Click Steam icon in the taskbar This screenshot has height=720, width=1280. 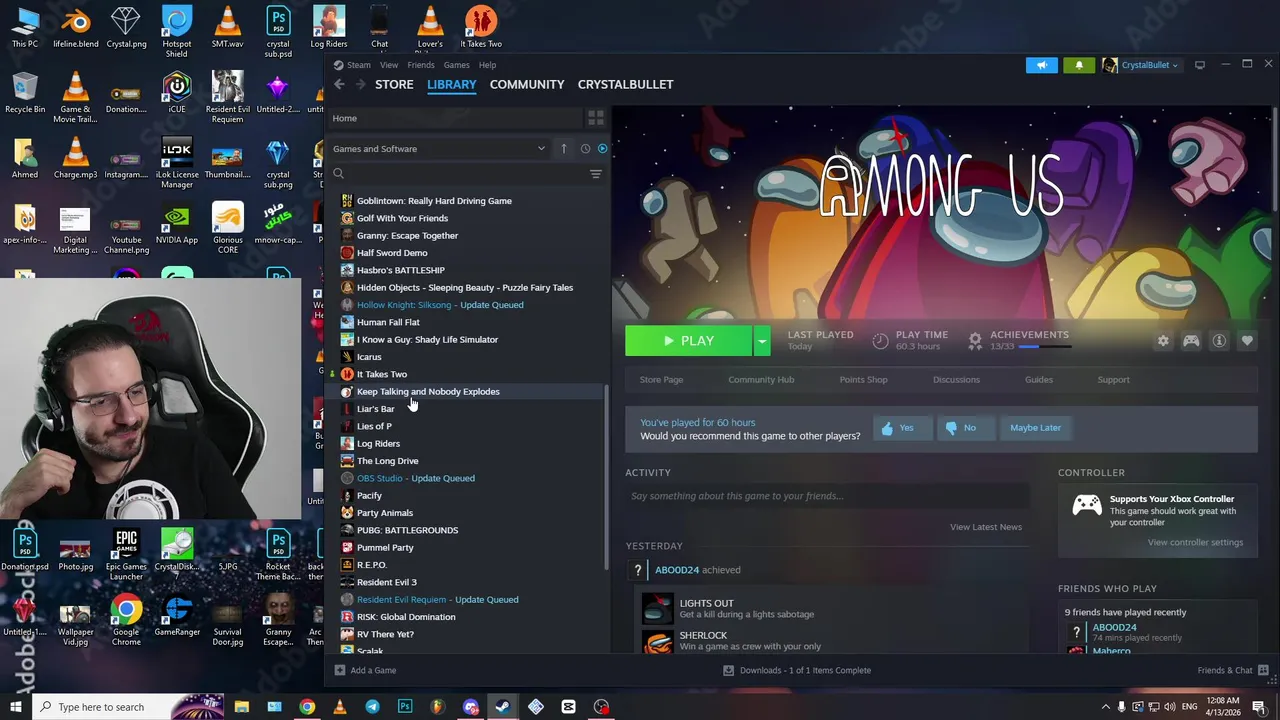coord(503,707)
